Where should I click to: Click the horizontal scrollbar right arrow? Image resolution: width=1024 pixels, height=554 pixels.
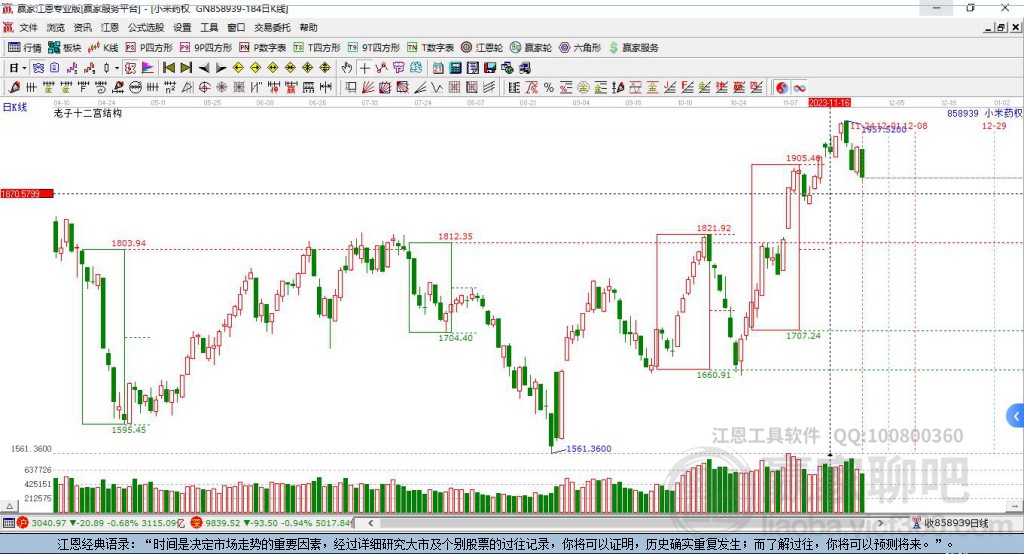click(x=880, y=523)
